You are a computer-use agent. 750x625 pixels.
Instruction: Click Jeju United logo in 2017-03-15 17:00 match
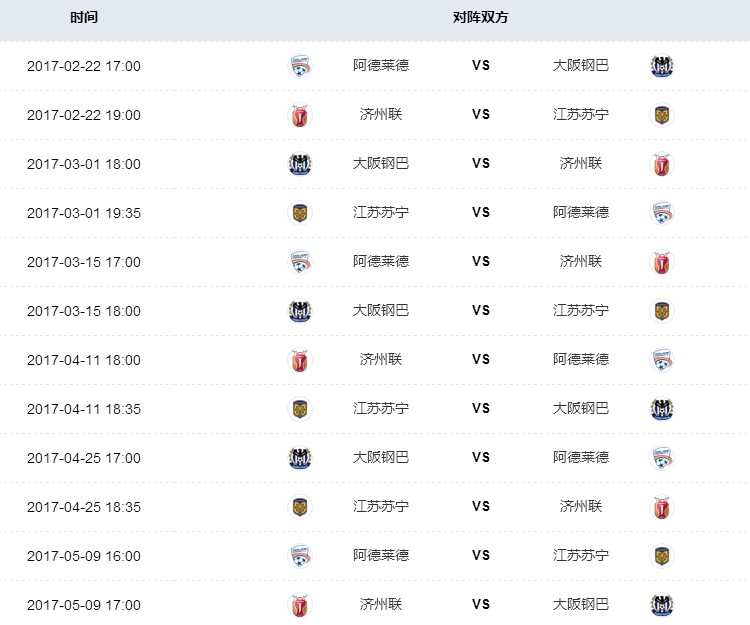pos(661,262)
